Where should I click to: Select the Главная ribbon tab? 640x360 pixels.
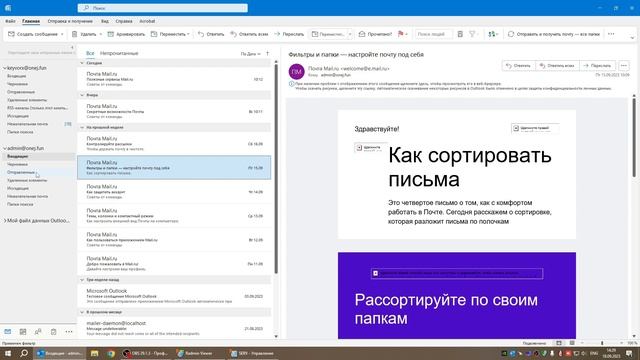[x=31, y=21]
